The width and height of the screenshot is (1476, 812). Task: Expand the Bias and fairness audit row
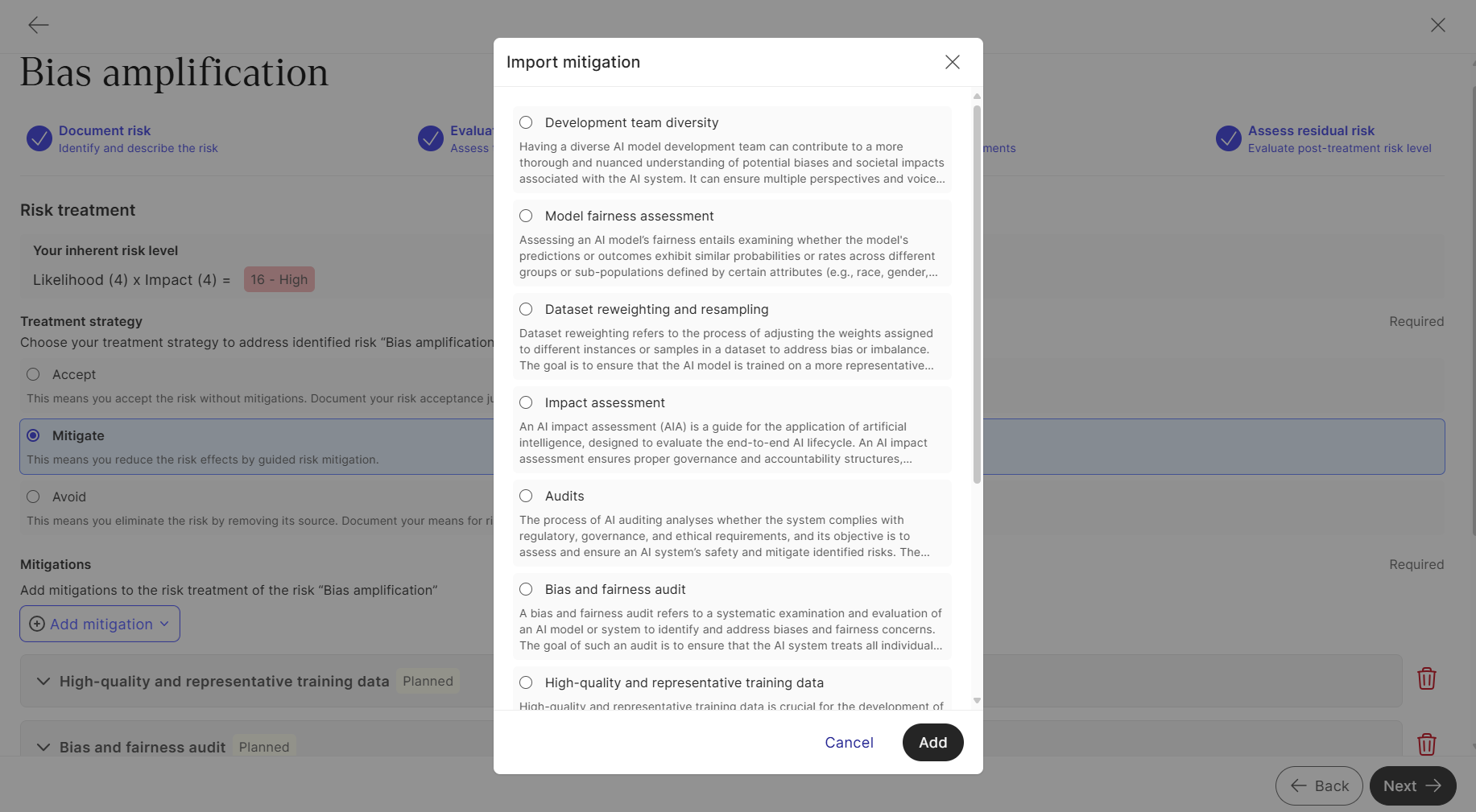[43, 748]
